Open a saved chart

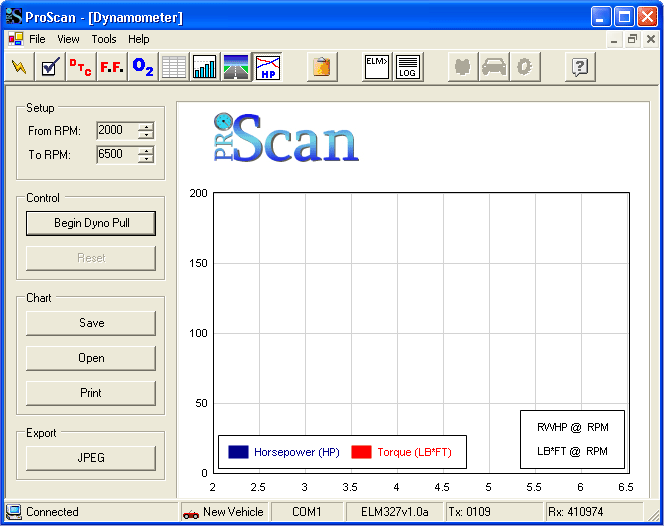(x=91, y=358)
